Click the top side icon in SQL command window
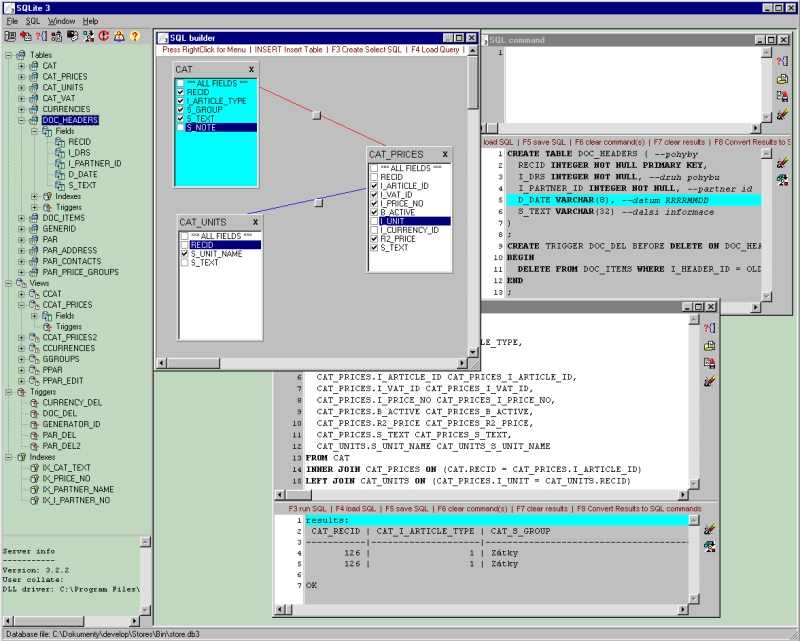 pos(782,61)
